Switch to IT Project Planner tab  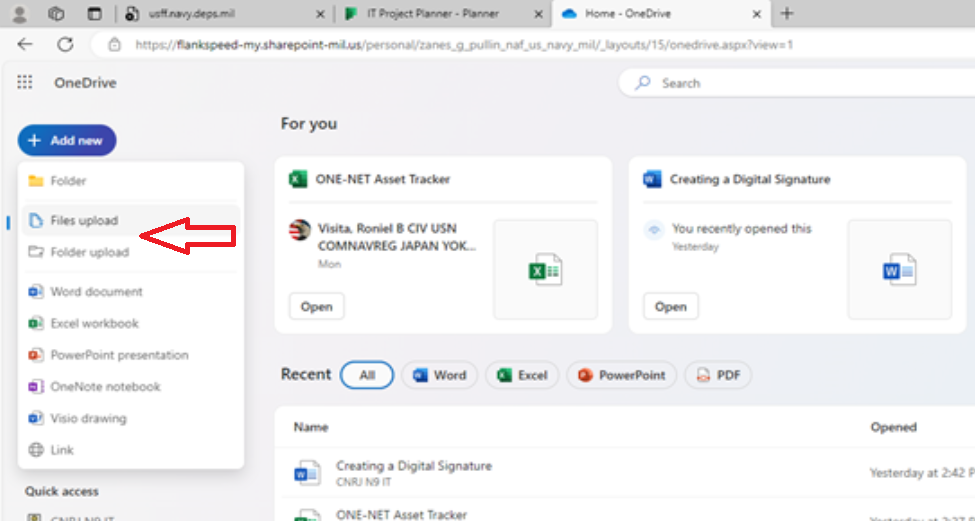(443, 14)
